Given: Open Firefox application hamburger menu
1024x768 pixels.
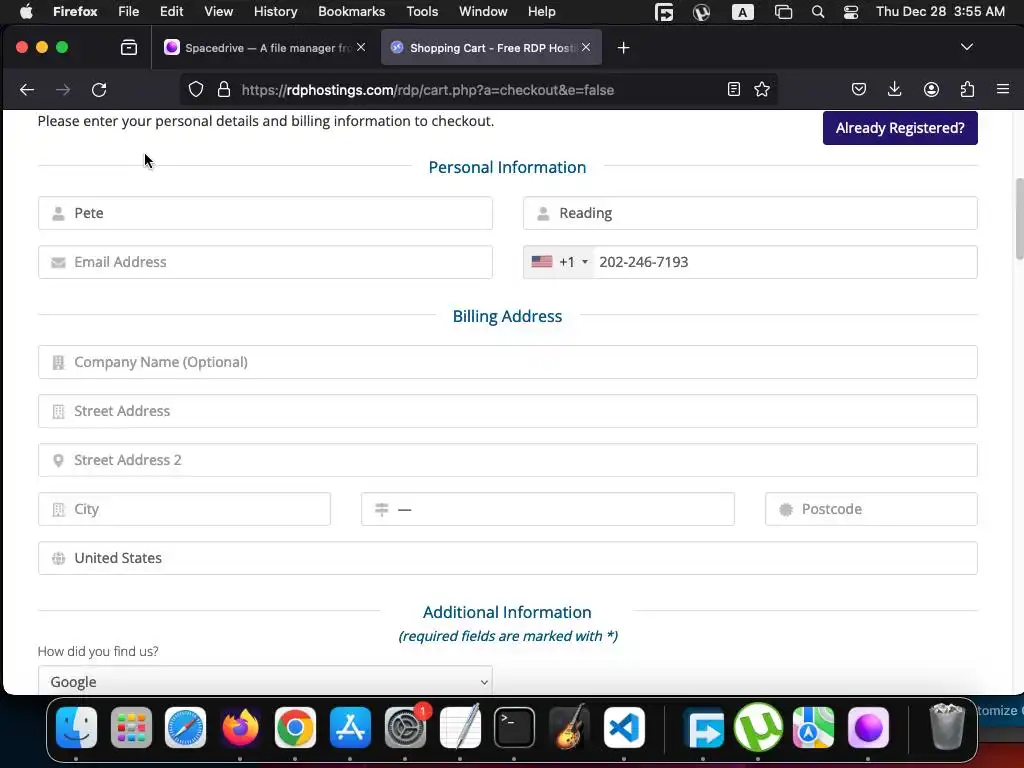Looking at the screenshot, I should pyautogui.click(x=1003, y=89).
